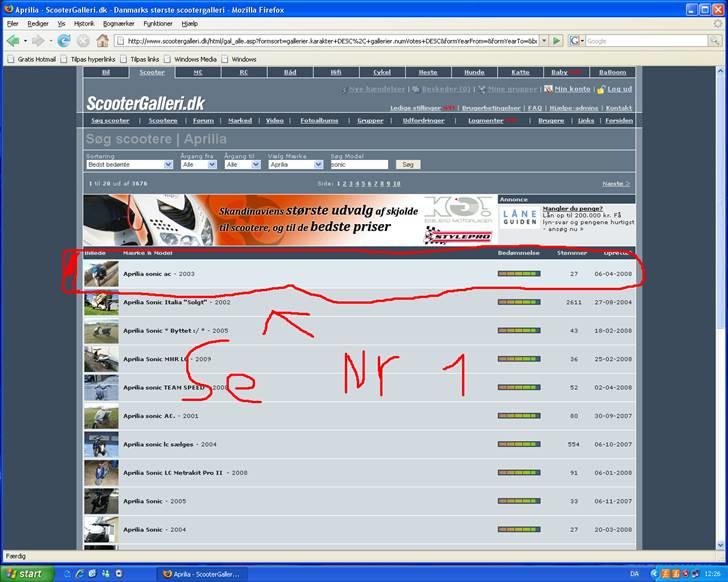Go to the Home page icon
This screenshot has height=582, width=728.
[x=102, y=41]
